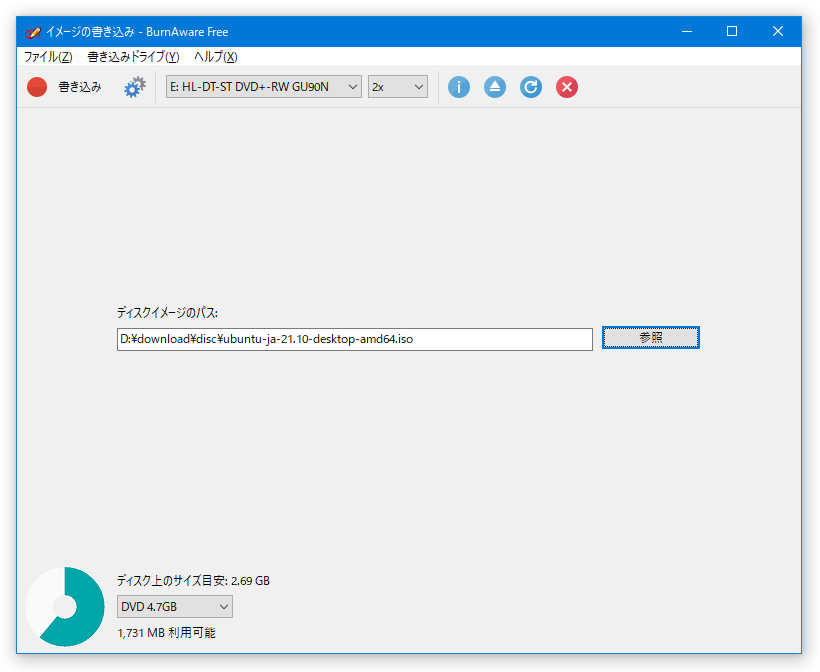Viewport: 820px width, 672px height.
Task: Open the E: HL-DT-ST DVD+-RW drive dropdown
Action: pyautogui.click(x=264, y=87)
